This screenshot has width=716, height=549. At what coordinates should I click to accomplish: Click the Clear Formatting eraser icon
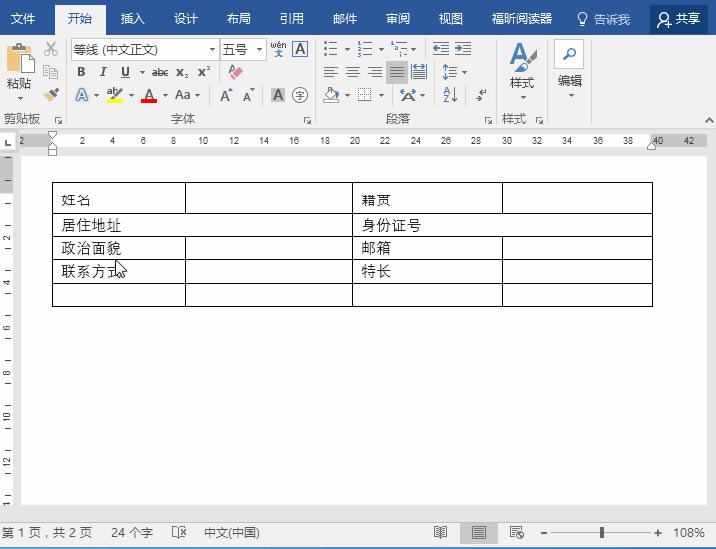click(236, 72)
